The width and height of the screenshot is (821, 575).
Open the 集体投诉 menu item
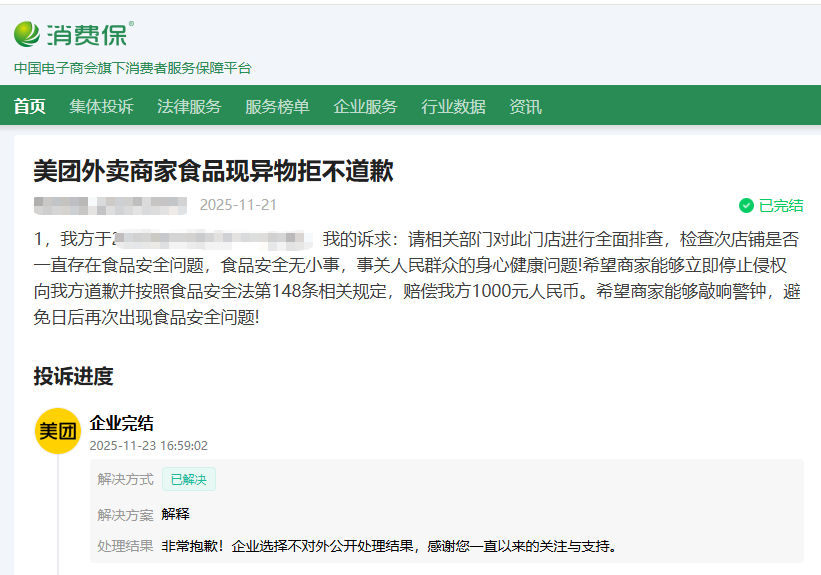click(101, 107)
